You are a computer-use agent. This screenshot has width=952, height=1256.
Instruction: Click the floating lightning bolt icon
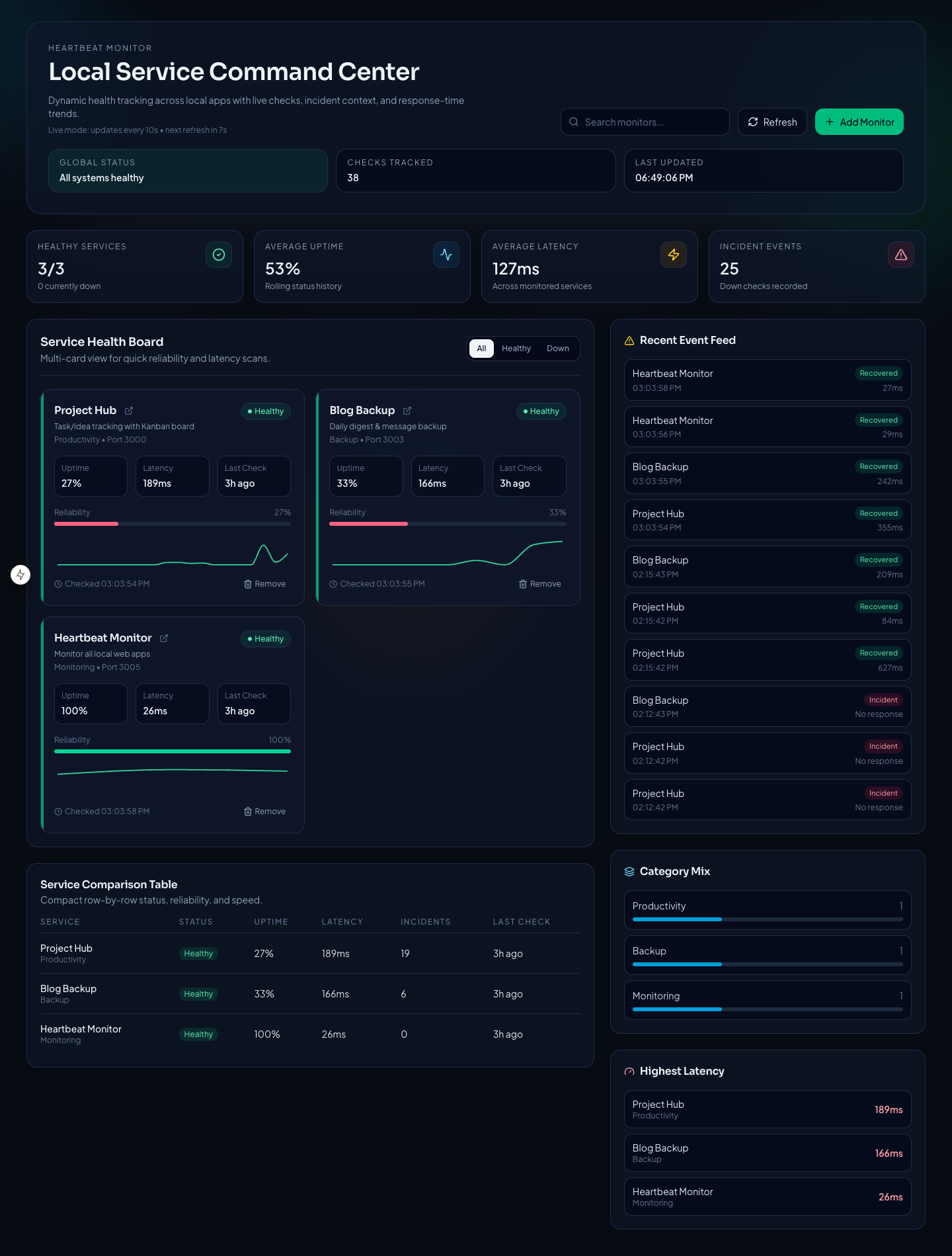point(20,575)
